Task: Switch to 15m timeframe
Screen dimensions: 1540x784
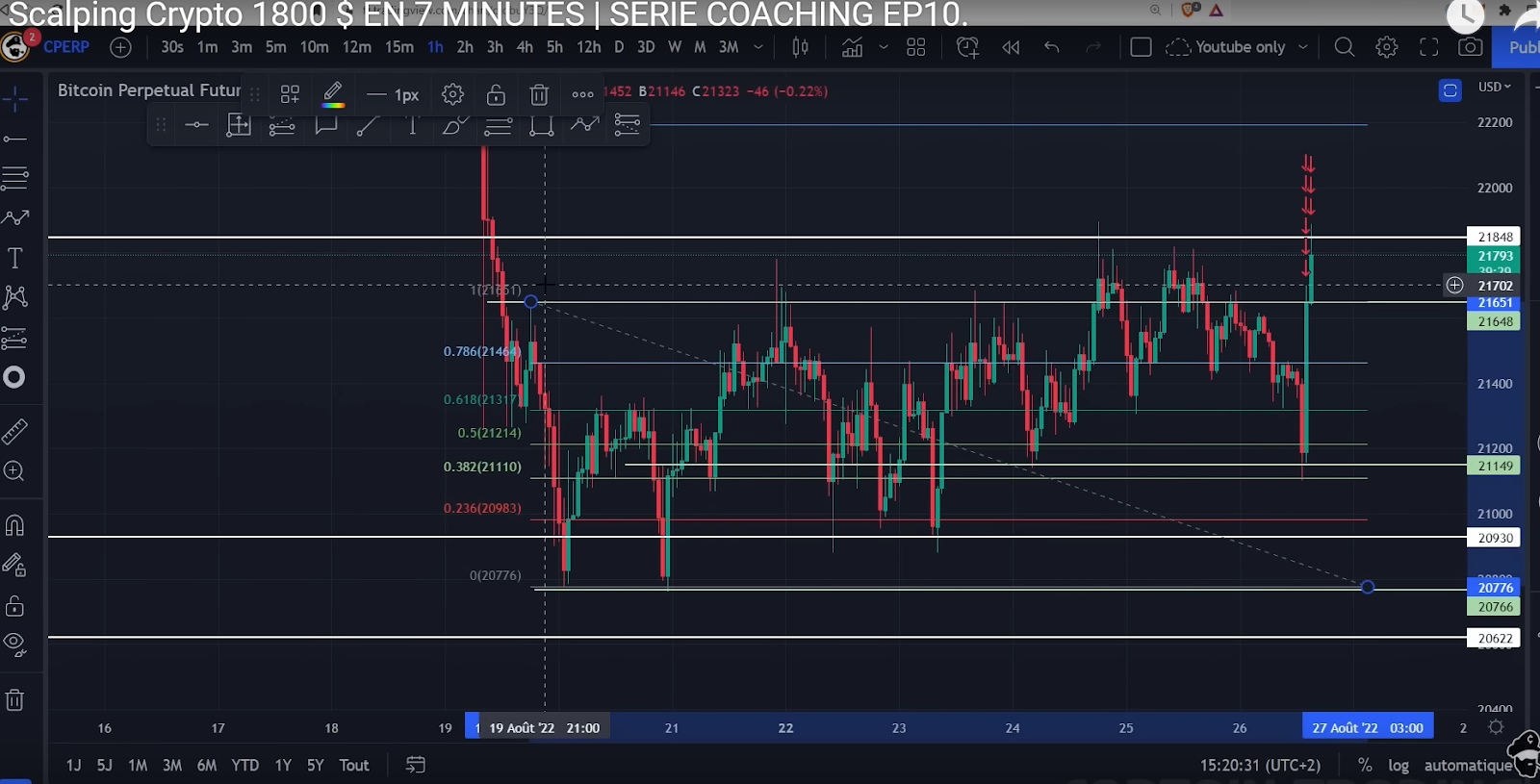Action: pyautogui.click(x=398, y=47)
